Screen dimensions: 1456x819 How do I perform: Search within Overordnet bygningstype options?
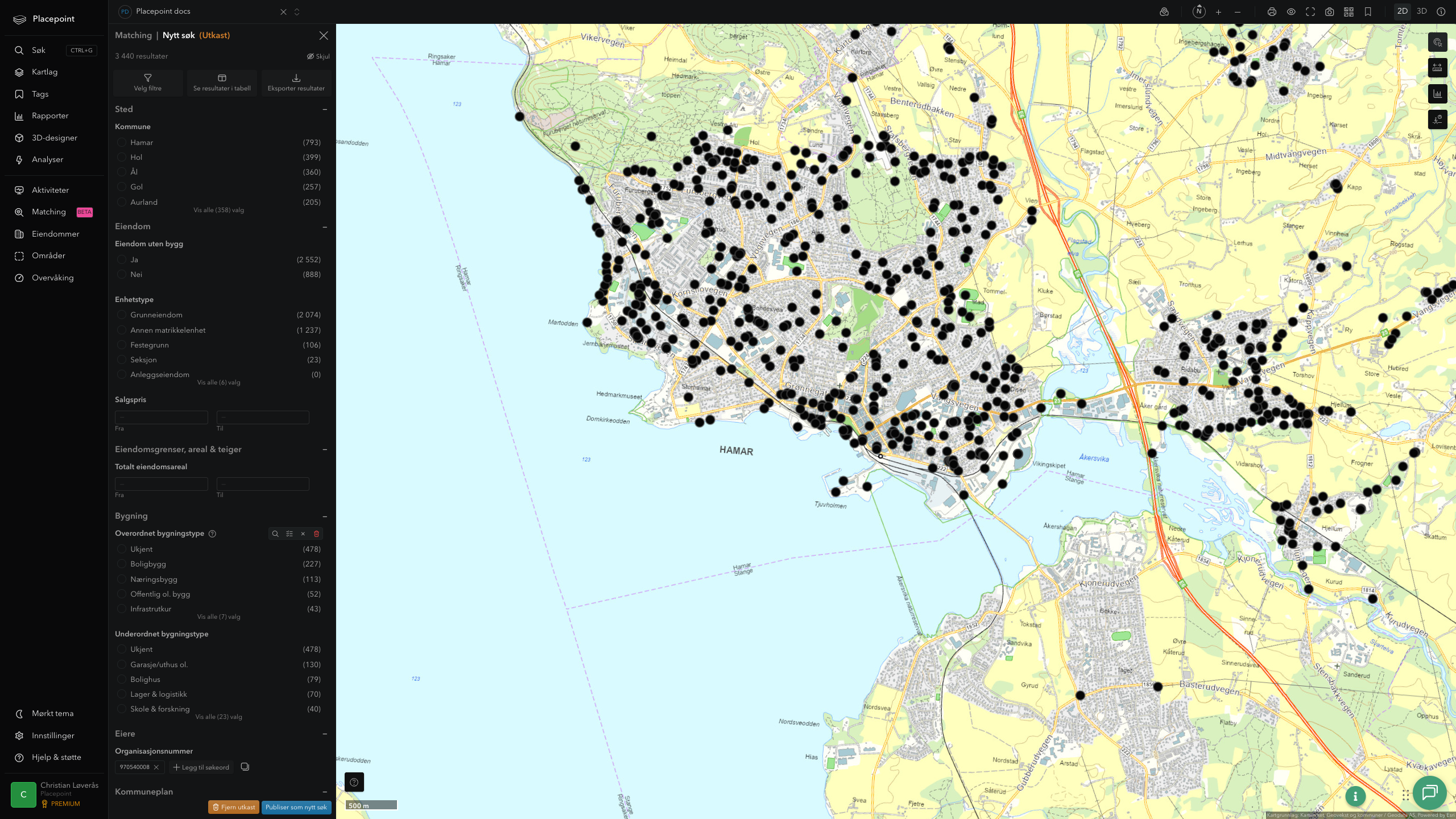275,533
